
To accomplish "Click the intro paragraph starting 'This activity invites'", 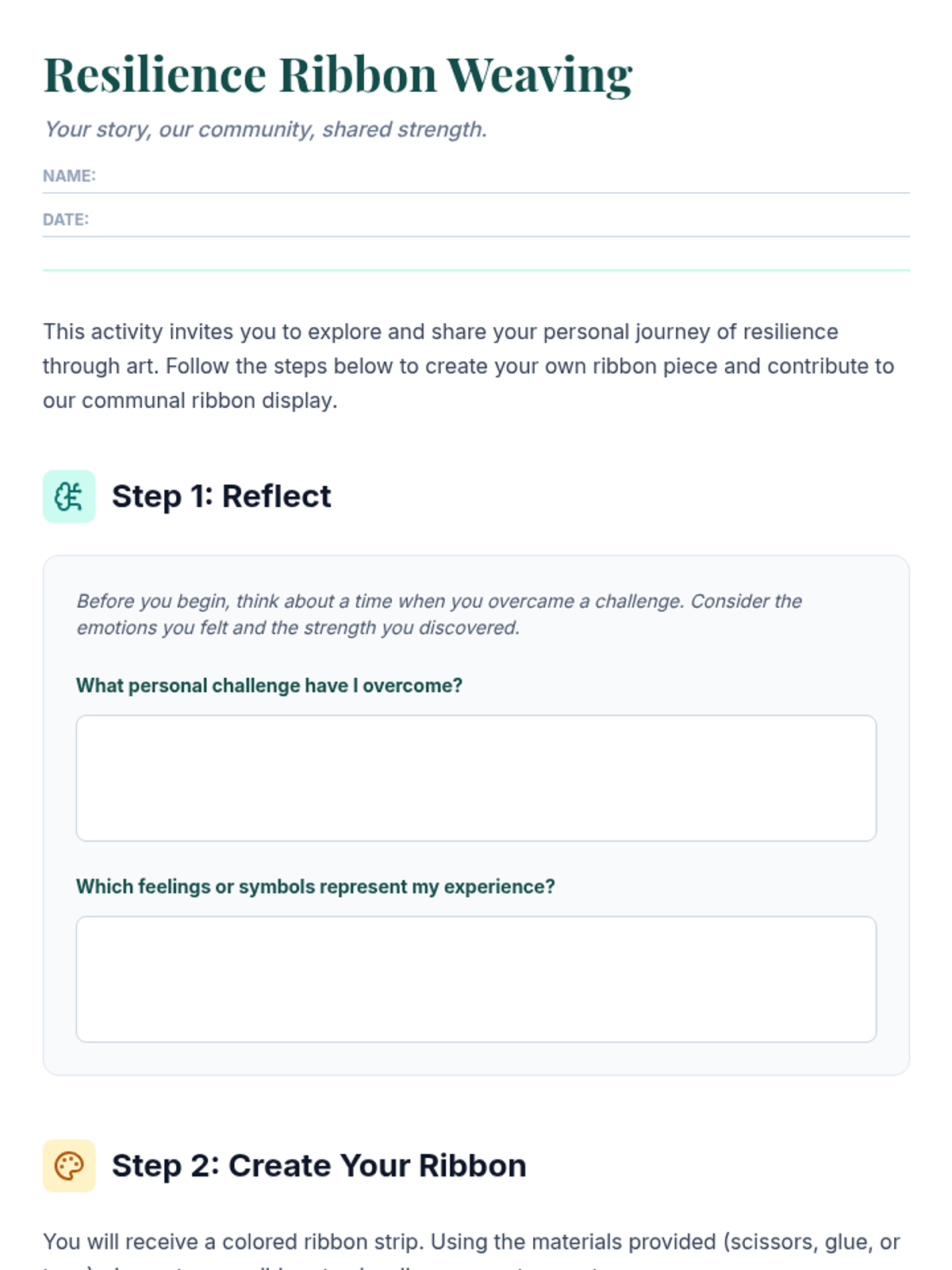I will (x=468, y=366).
